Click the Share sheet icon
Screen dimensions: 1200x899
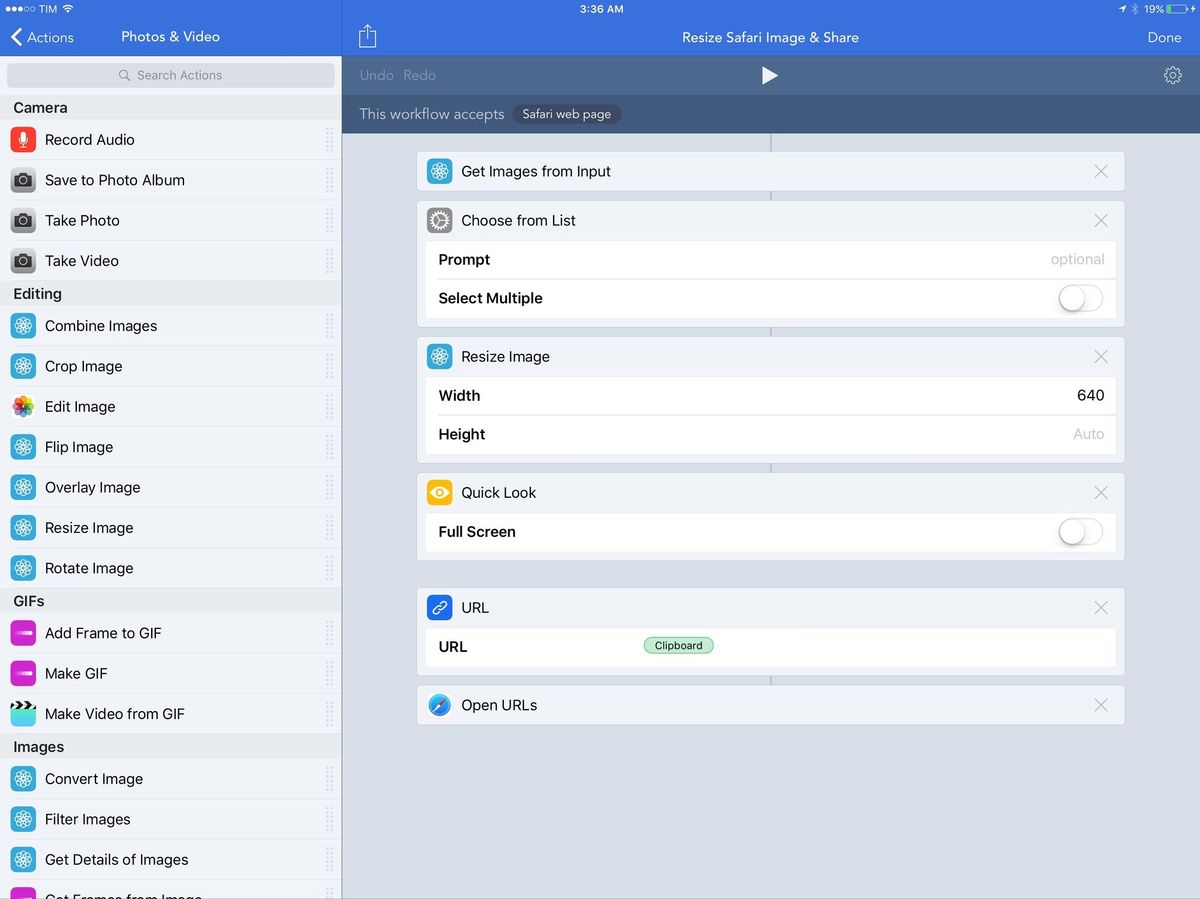click(x=367, y=34)
